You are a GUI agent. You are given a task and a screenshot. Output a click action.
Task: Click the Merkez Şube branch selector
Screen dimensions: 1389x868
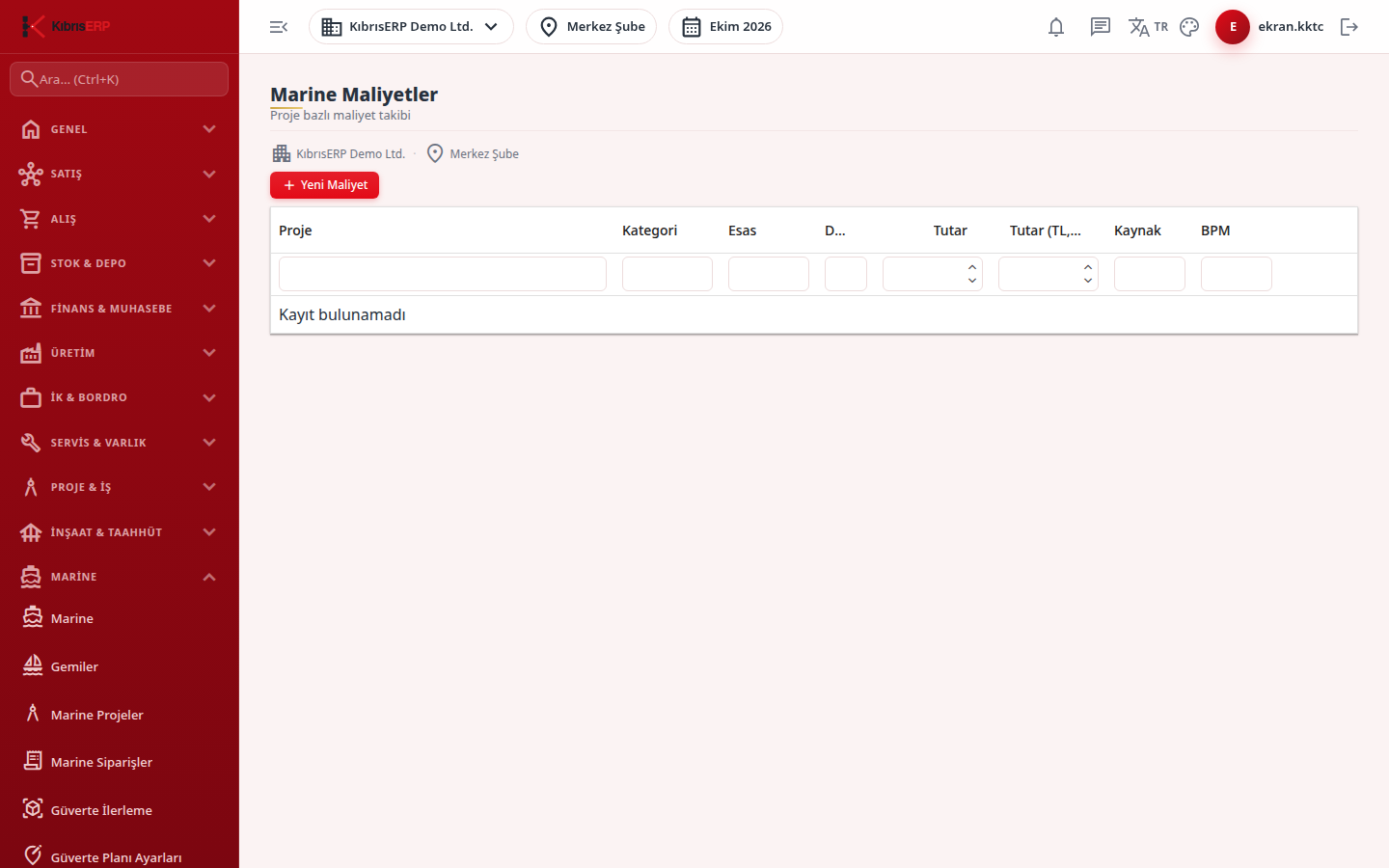tap(591, 27)
